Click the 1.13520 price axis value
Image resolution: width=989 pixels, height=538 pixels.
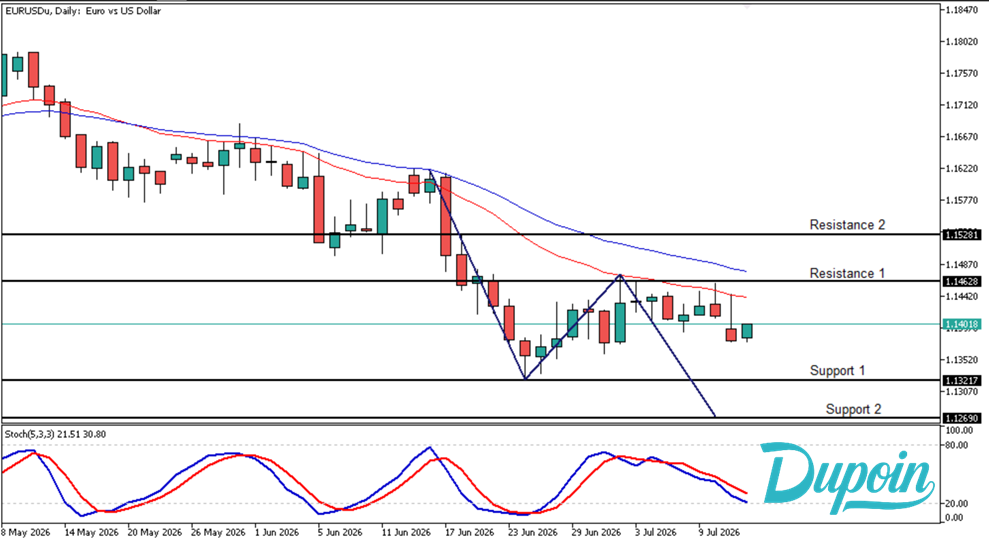click(961, 360)
